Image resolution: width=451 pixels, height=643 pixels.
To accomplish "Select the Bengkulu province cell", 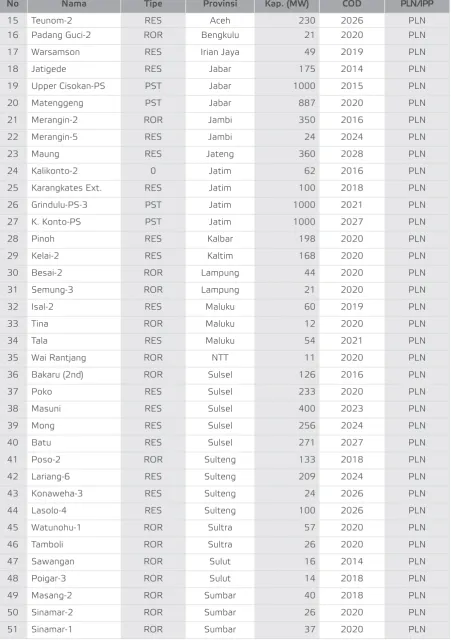I will pyautogui.click(x=220, y=35).
